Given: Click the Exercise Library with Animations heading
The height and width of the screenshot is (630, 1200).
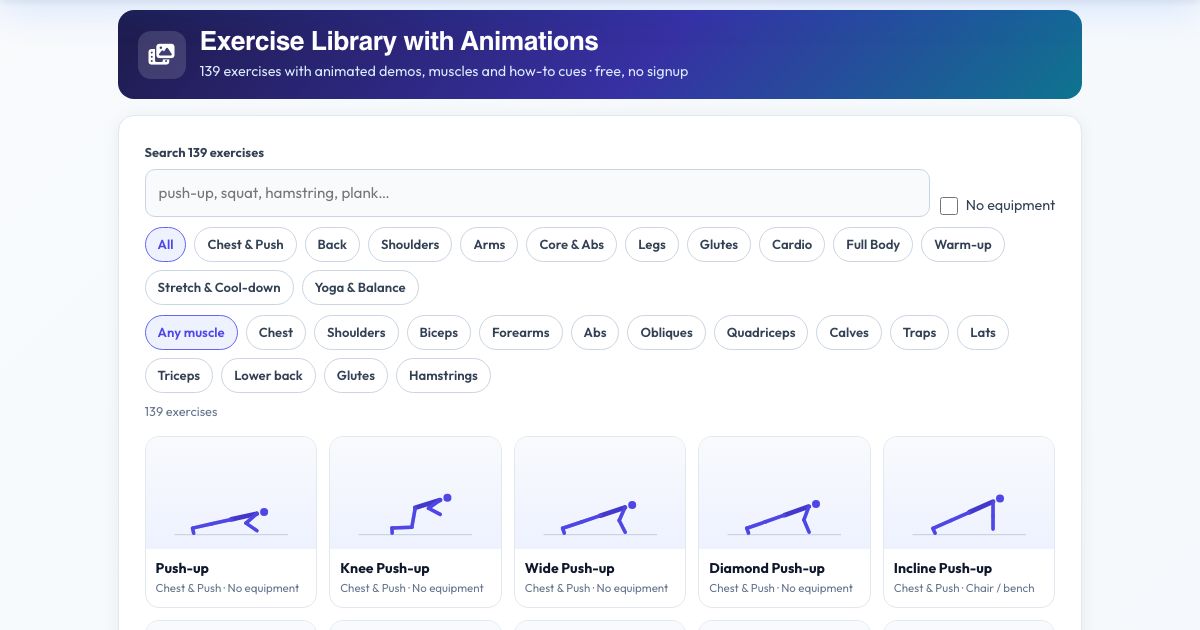Looking at the screenshot, I should [x=399, y=41].
